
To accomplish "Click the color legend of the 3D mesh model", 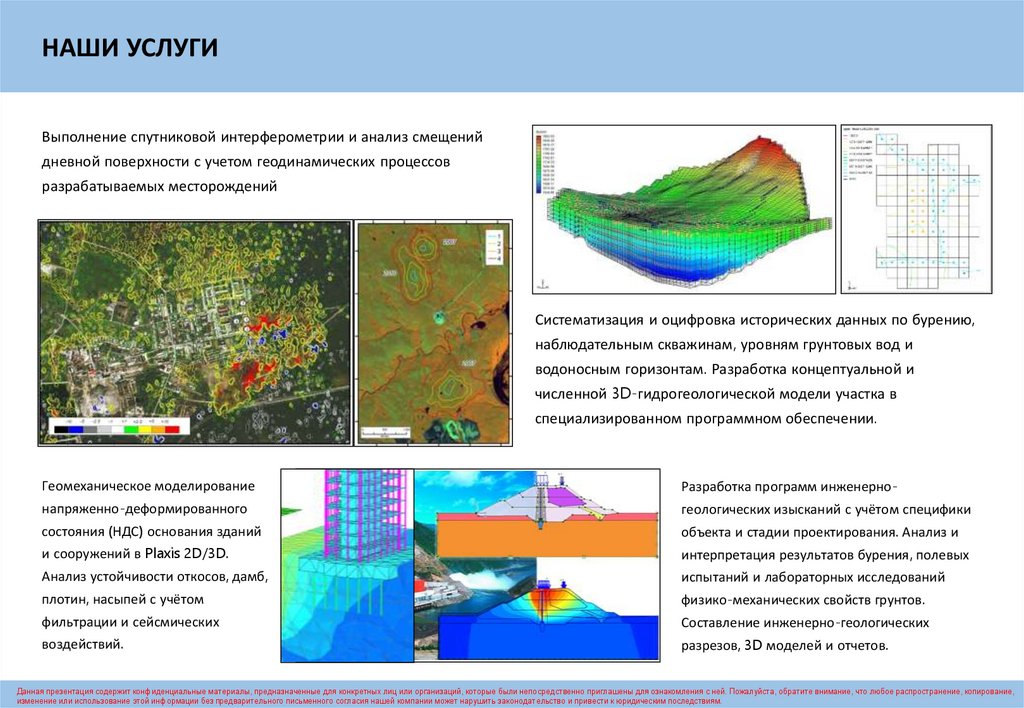I will point(545,163).
